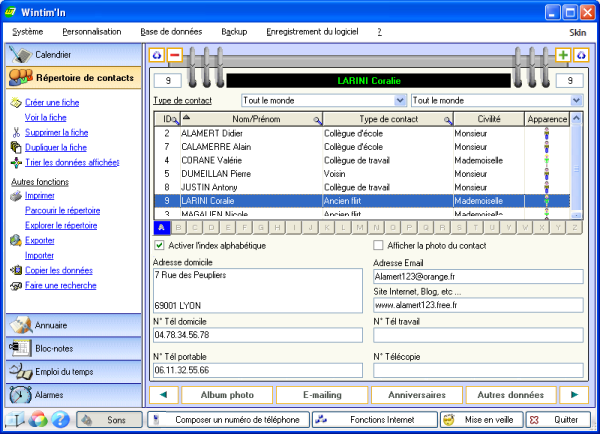
Task: Open the Calendrier panel
Action: pos(73,55)
